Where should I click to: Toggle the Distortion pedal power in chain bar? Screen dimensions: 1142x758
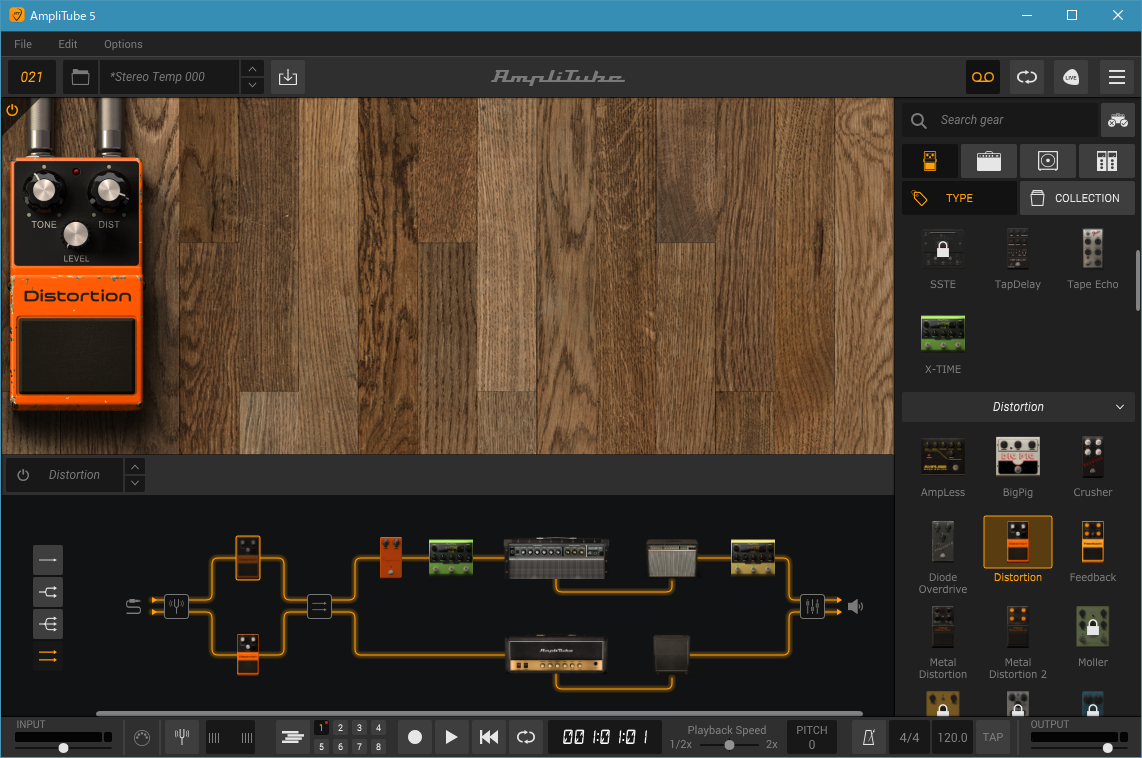(23, 475)
